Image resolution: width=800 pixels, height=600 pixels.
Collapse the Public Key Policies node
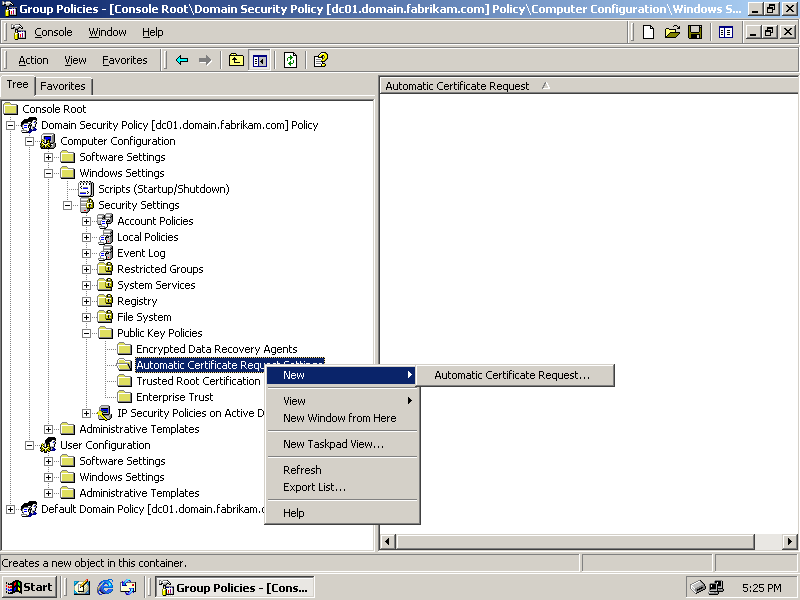(x=87, y=333)
